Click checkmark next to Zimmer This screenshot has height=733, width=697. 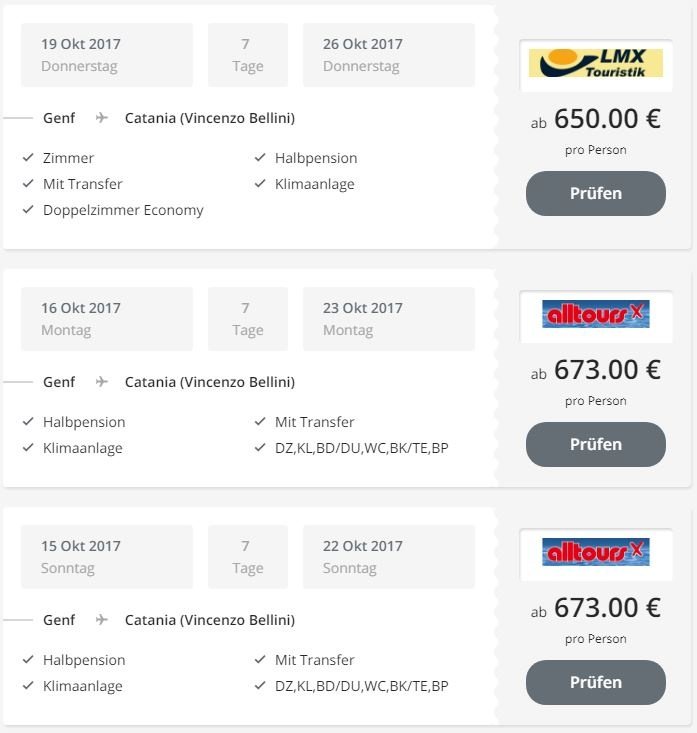coord(28,157)
